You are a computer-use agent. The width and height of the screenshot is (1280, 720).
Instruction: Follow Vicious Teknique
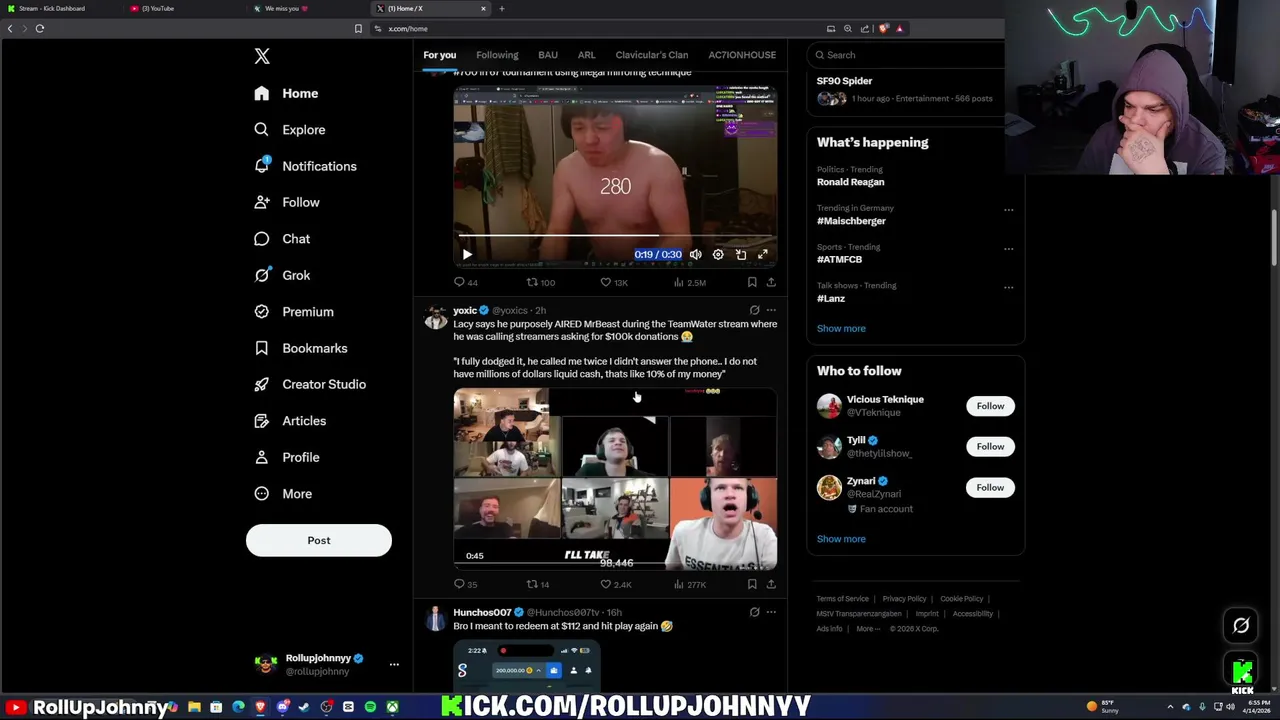[990, 406]
